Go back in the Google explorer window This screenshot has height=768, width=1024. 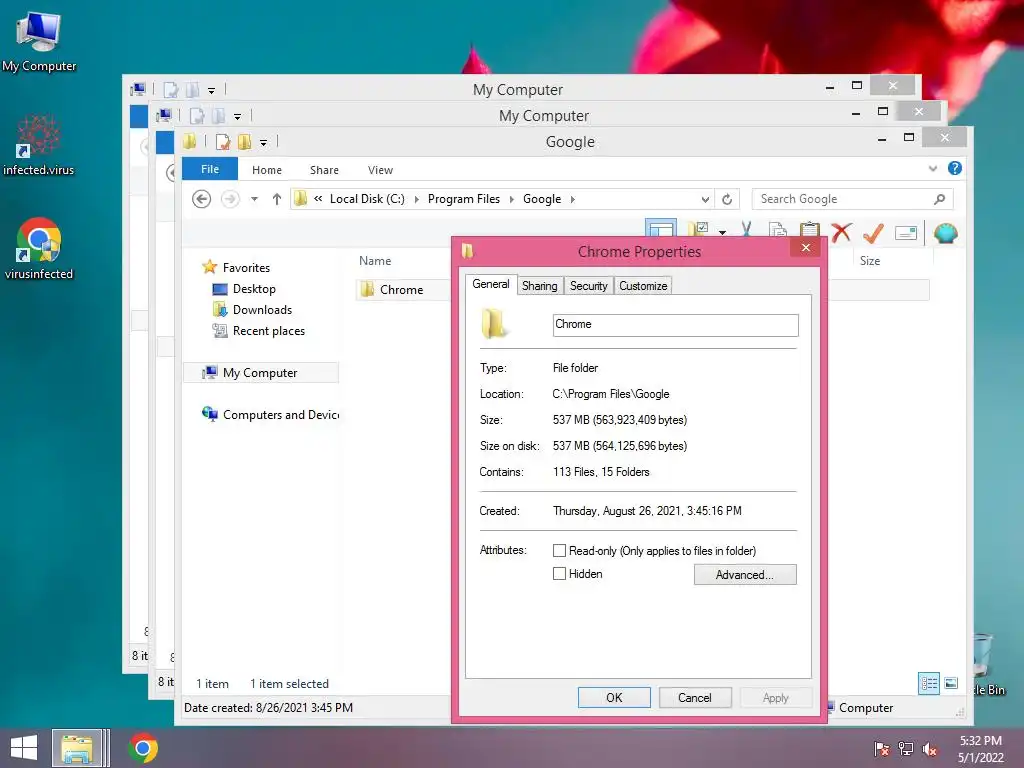click(x=201, y=199)
